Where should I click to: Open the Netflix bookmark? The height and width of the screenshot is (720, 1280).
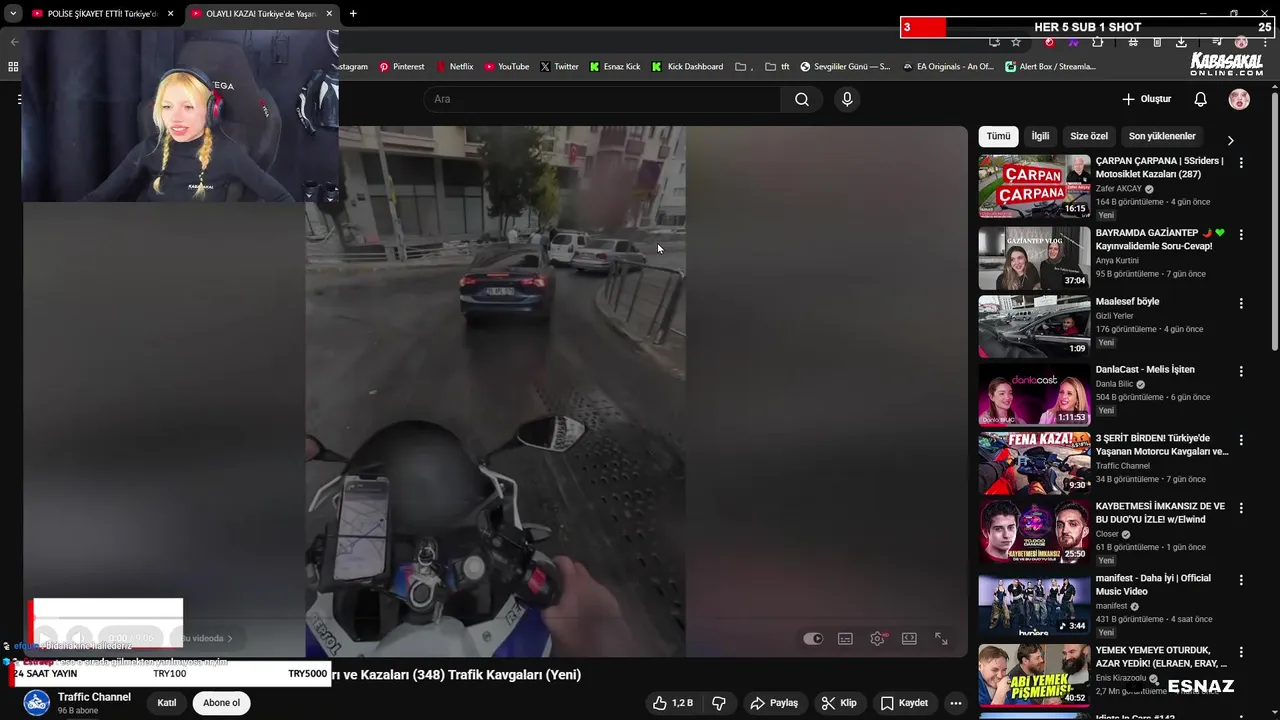(454, 67)
